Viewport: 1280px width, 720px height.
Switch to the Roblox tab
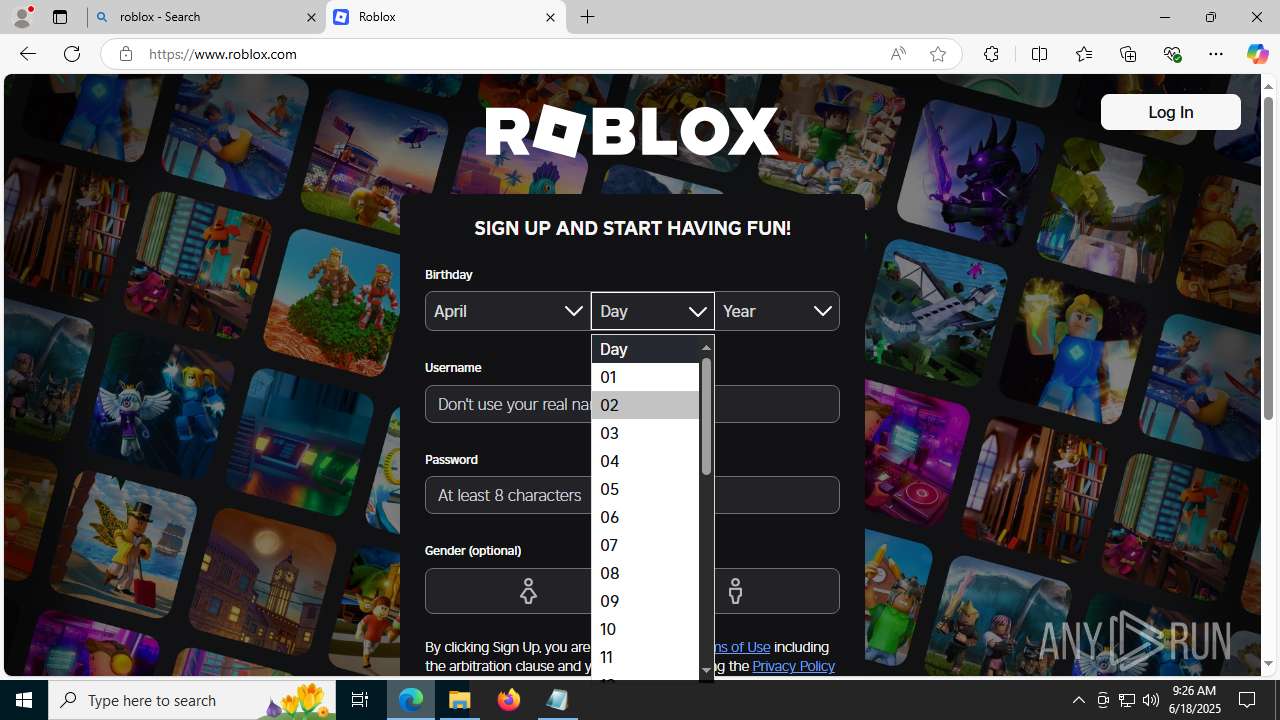coord(446,17)
